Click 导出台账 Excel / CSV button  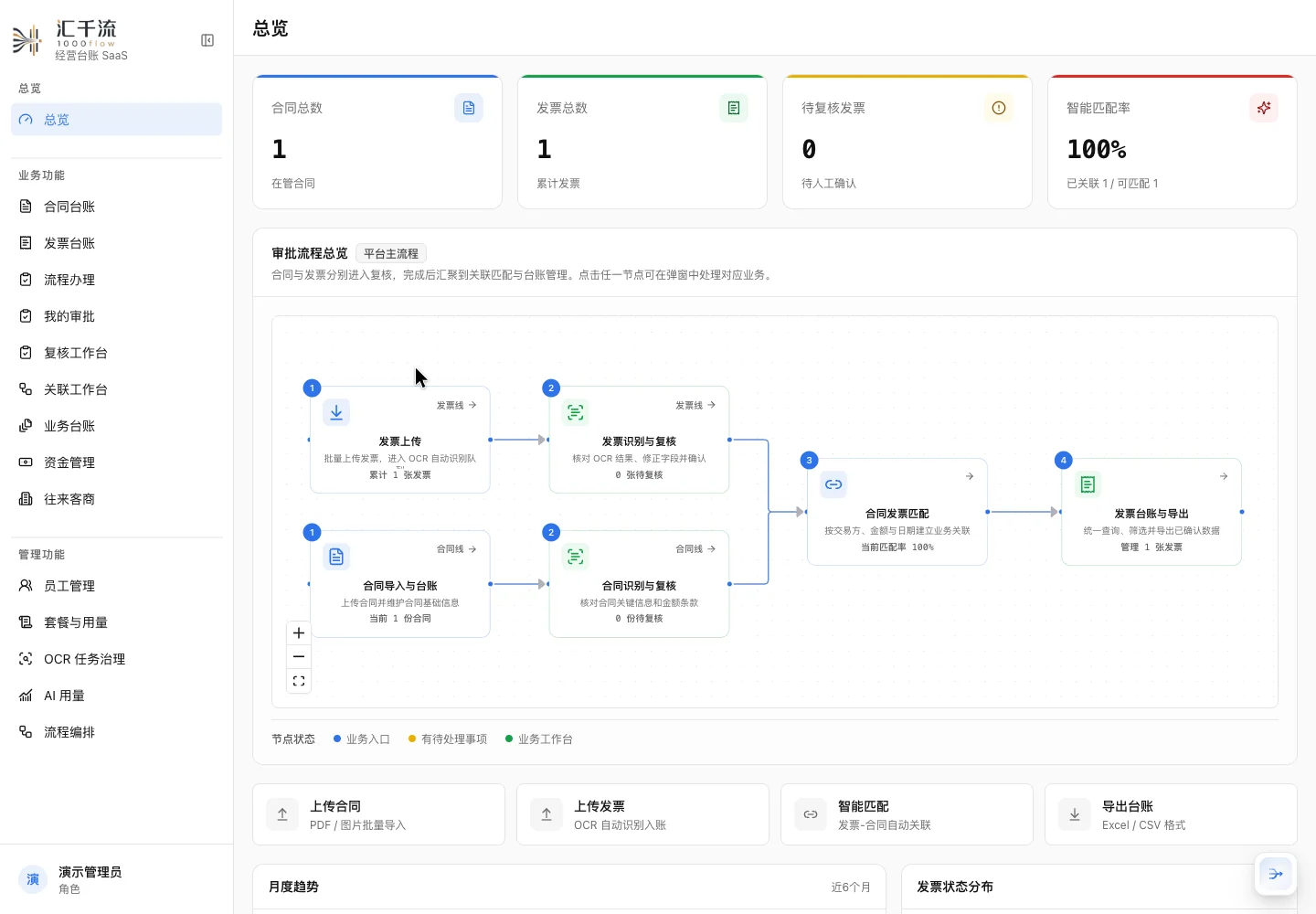pyautogui.click(x=1171, y=814)
